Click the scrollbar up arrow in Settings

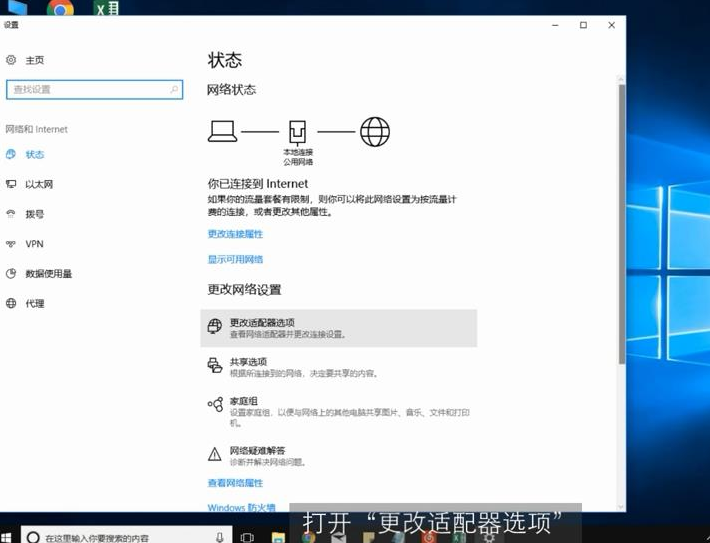(x=622, y=79)
